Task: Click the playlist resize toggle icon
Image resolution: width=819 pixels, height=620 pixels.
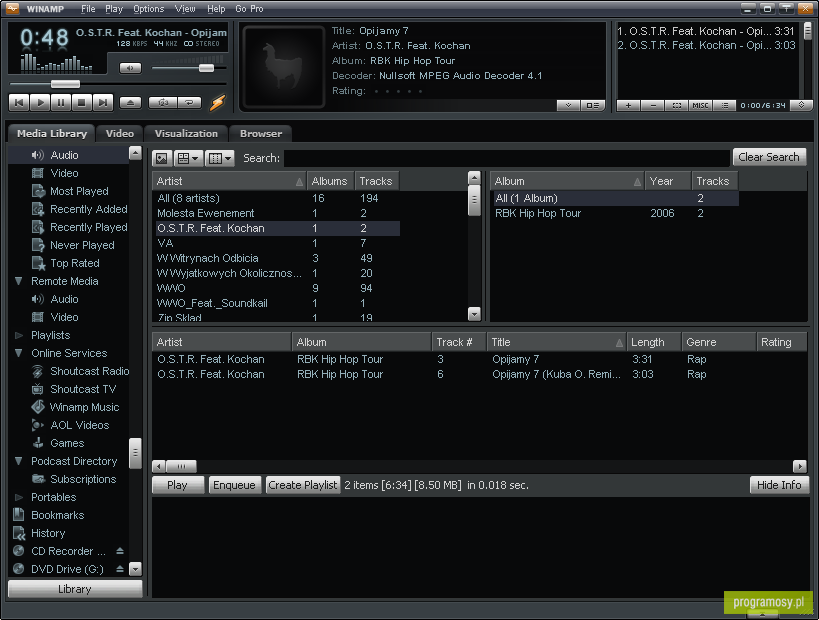Action: tap(801, 105)
